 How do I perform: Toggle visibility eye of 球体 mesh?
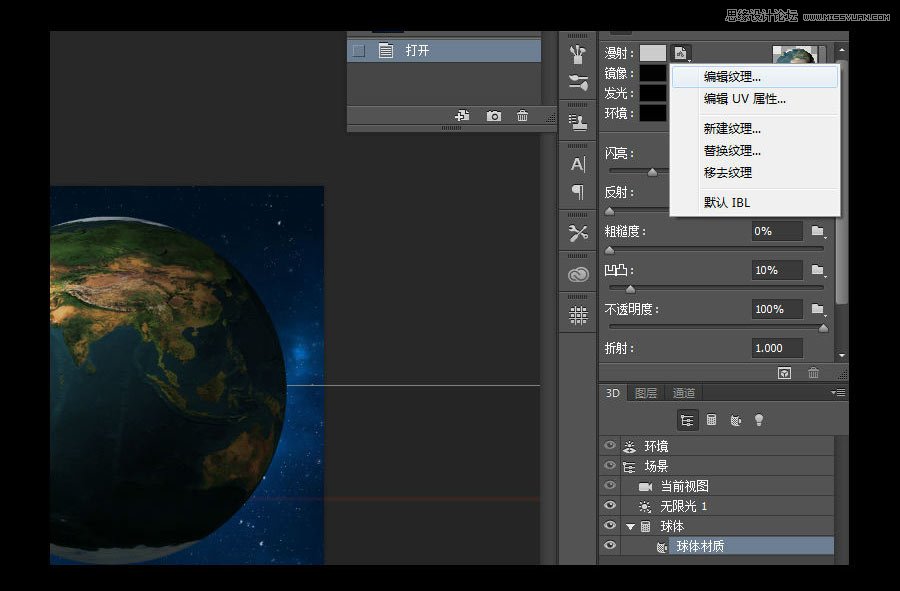tap(610, 525)
